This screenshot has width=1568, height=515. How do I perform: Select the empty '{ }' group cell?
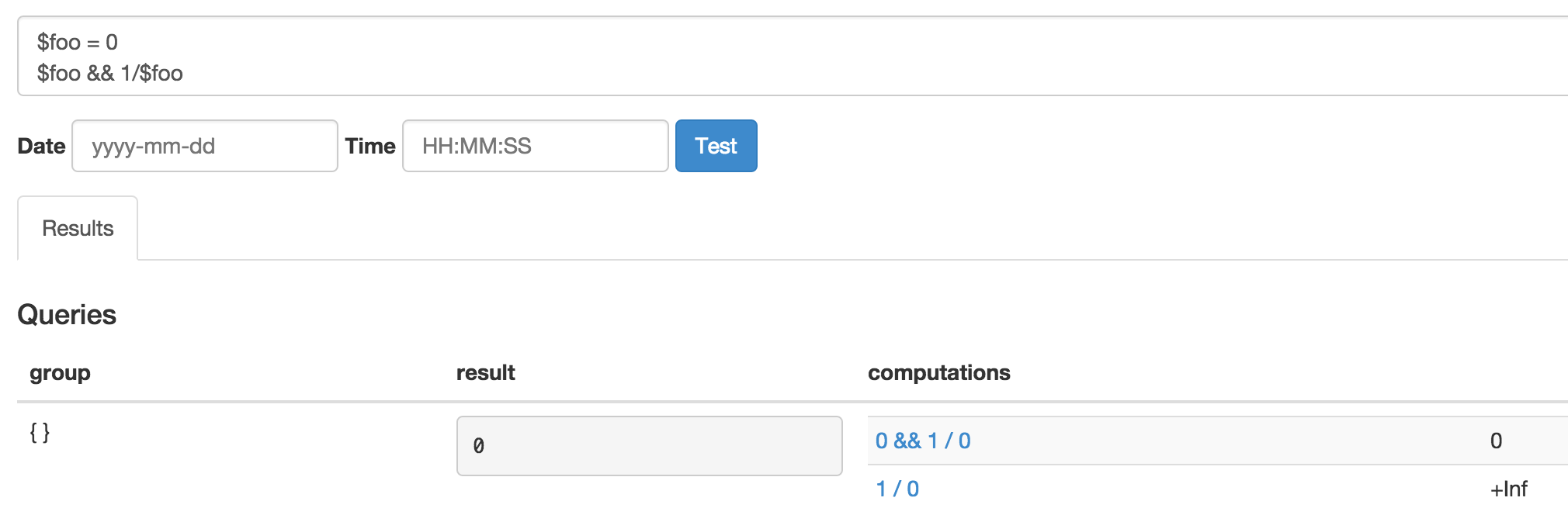(40, 433)
